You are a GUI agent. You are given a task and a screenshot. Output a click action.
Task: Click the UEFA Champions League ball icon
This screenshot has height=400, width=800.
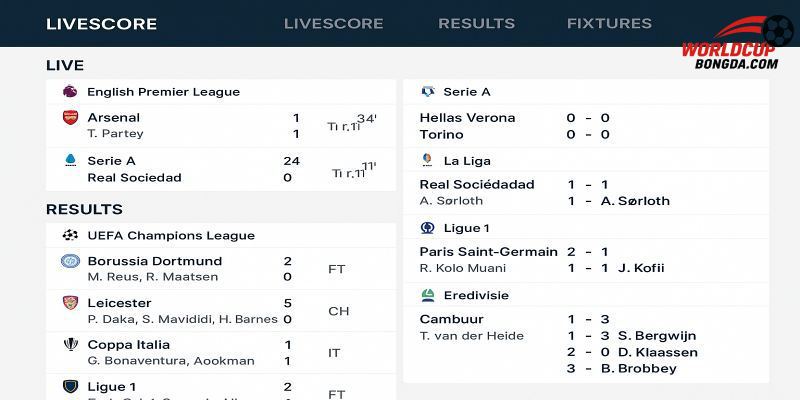[x=70, y=235]
